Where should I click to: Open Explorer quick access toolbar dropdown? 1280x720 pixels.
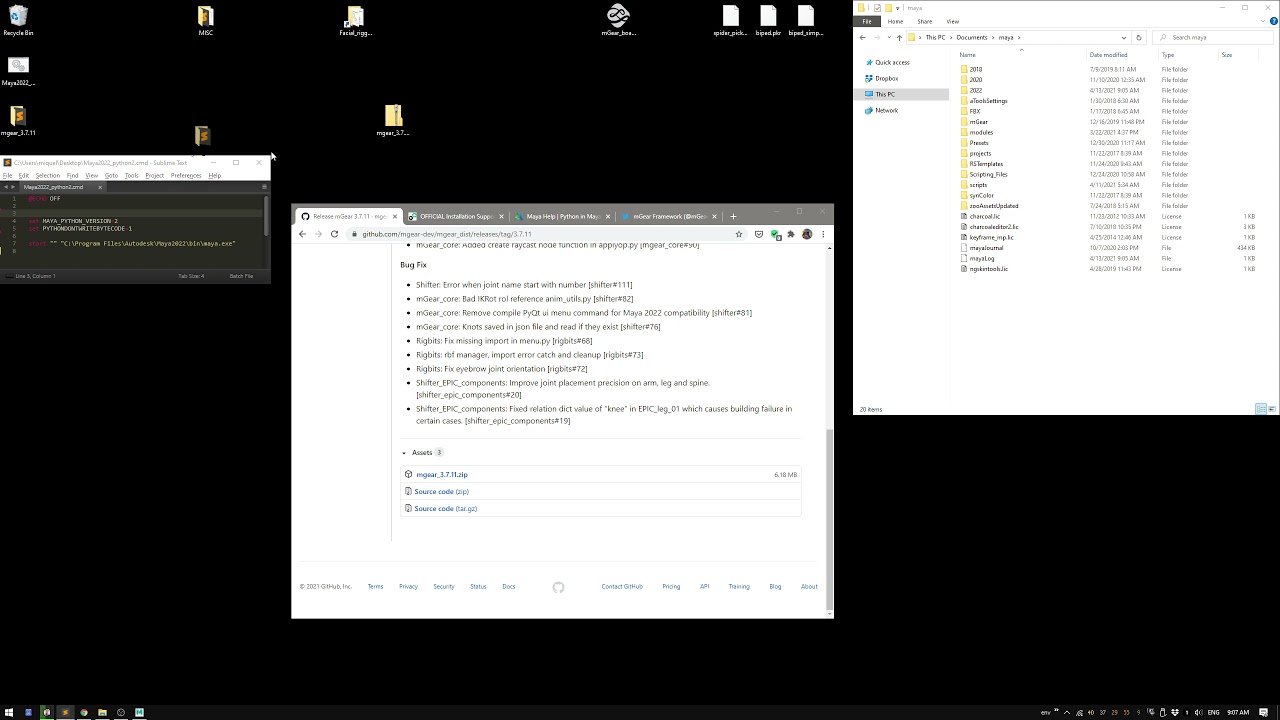898,8
